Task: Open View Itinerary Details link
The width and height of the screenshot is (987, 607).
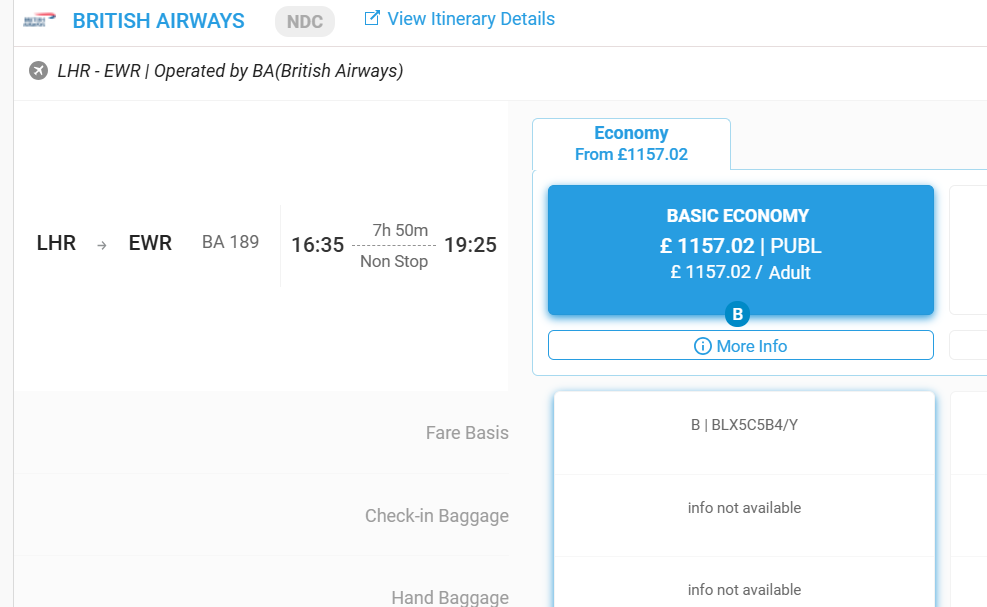Action: pos(470,19)
